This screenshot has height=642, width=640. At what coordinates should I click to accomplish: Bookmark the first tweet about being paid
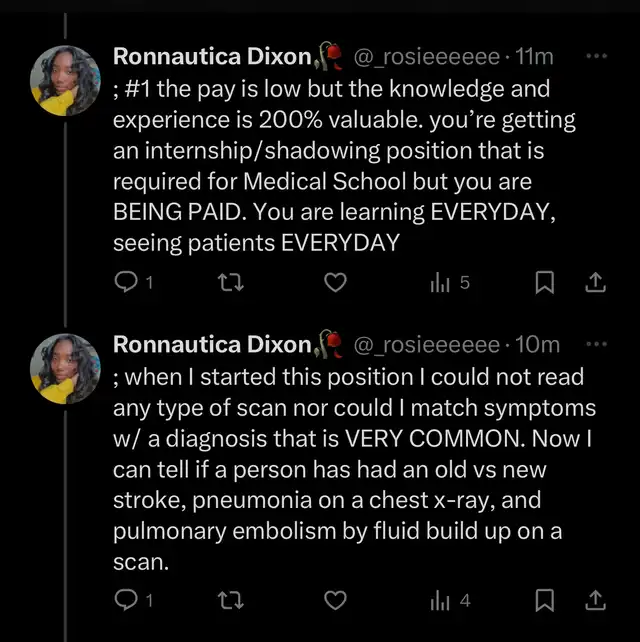545,284
